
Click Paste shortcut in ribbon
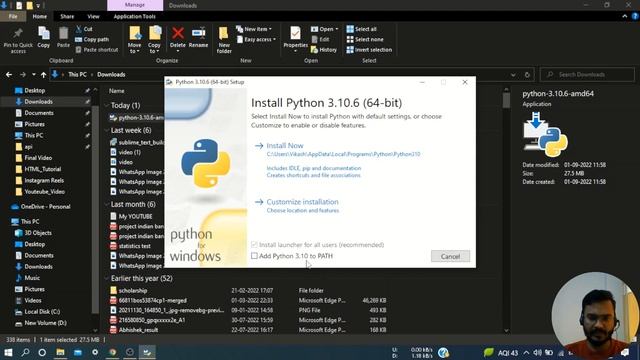[x=97, y=50]
